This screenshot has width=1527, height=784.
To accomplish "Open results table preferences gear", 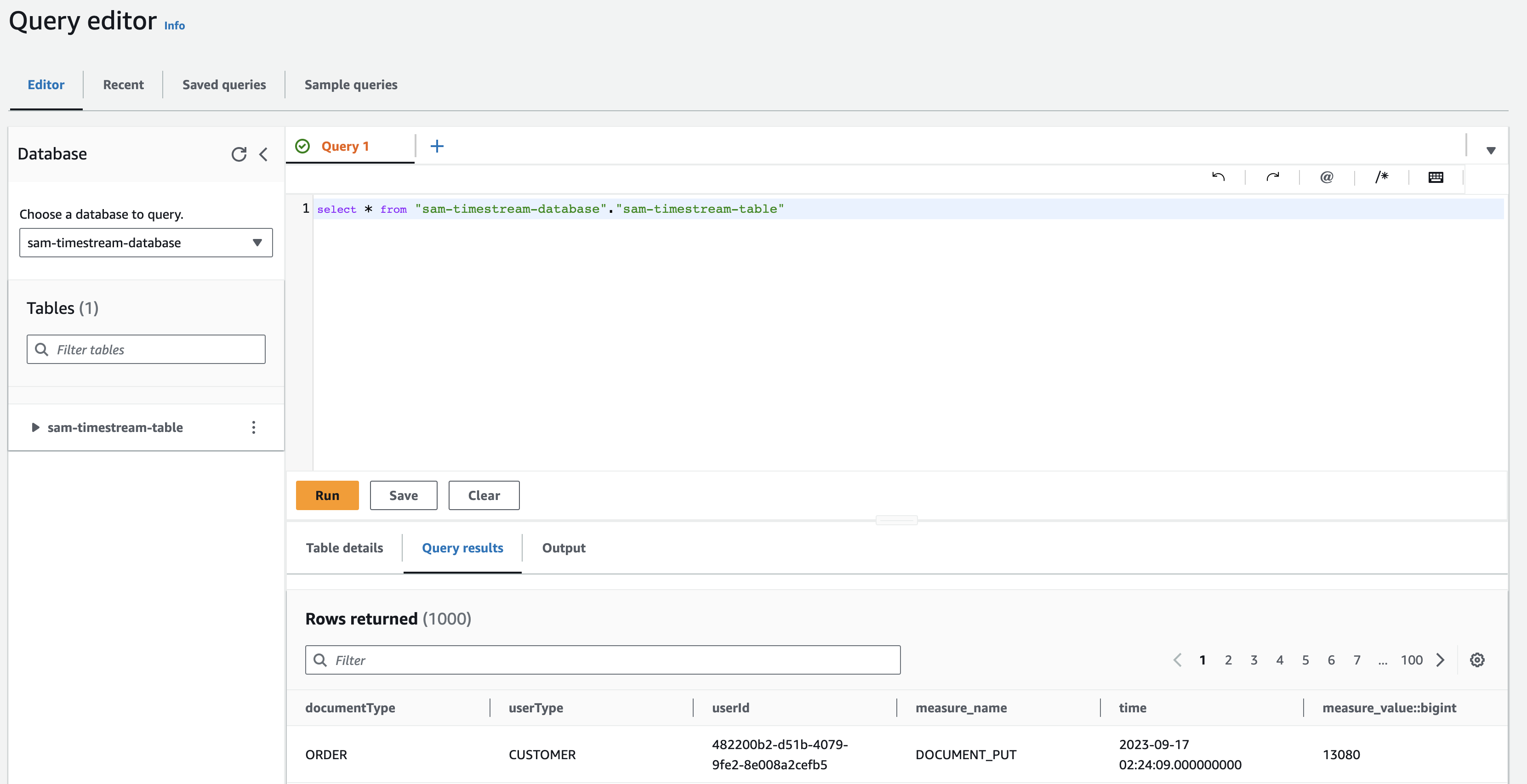I will [x=1477, y=659].
